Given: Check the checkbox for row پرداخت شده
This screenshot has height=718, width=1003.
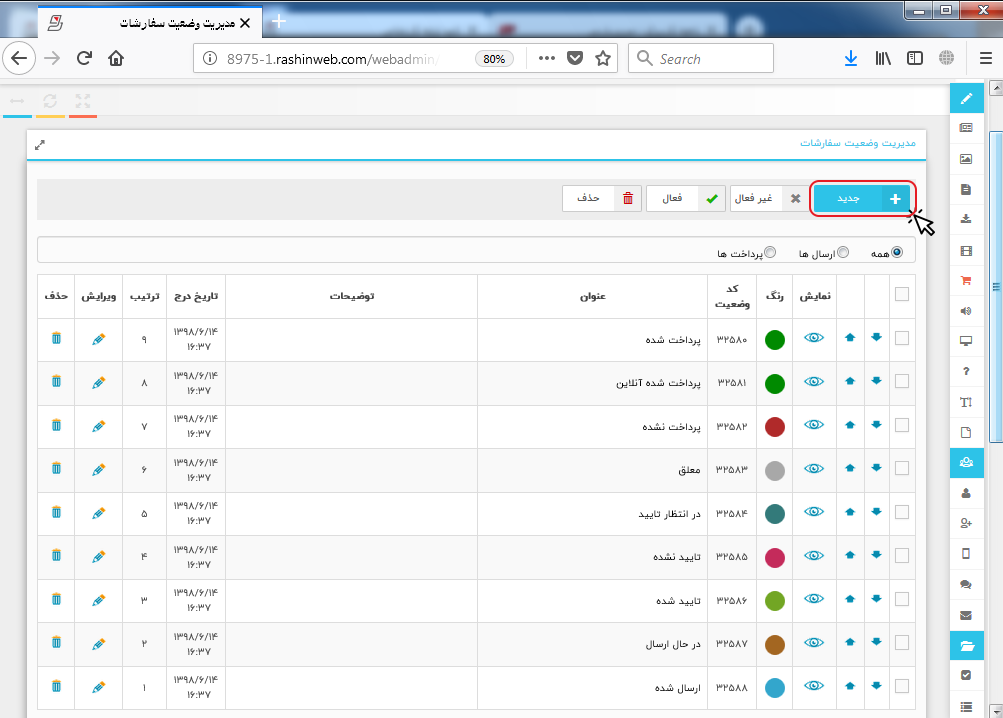Looking at the screenshot, I should coord(902,338).
